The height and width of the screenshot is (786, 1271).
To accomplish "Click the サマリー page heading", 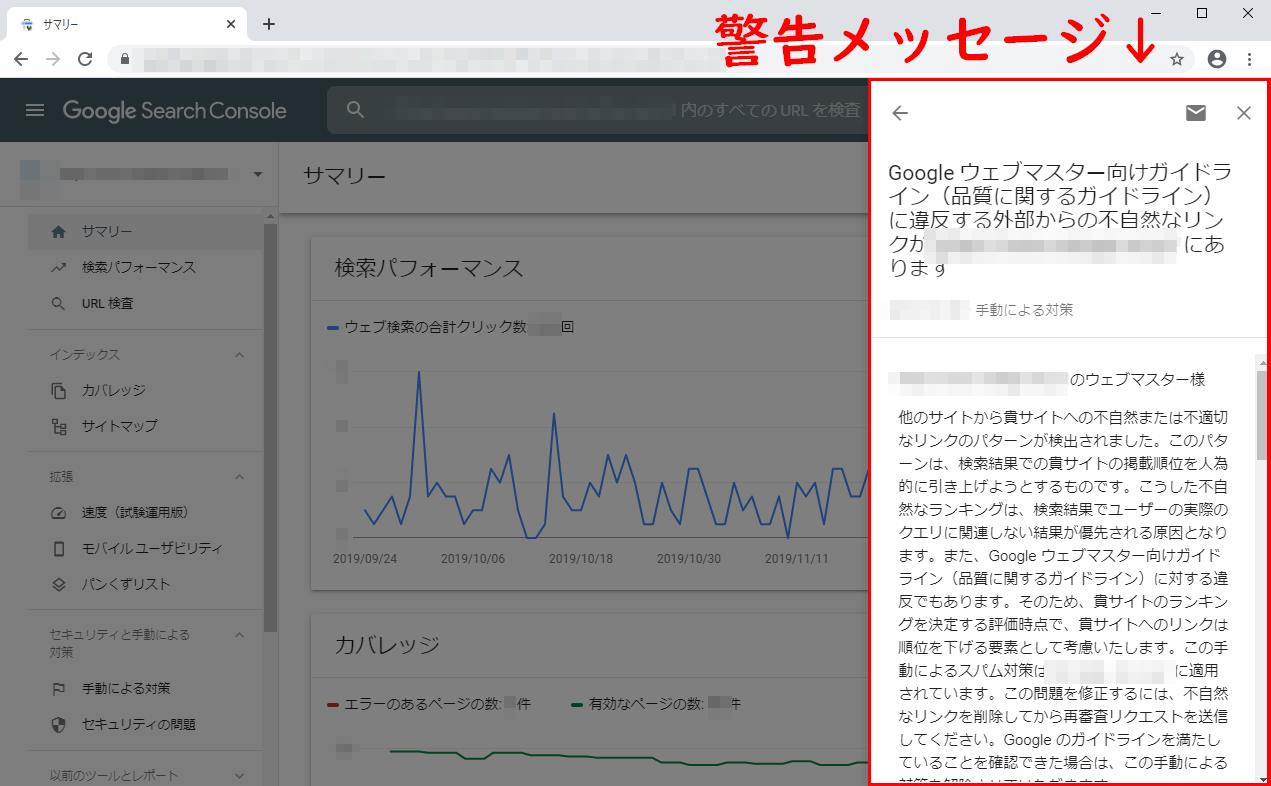I will tap(344, 176).
